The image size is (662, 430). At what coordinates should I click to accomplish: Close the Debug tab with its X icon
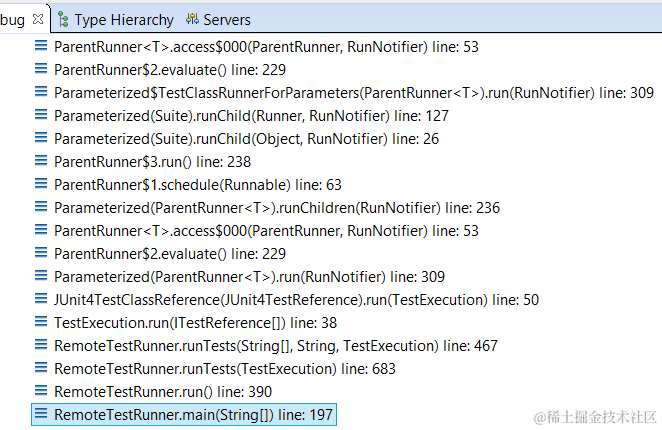tap(38, 19)
